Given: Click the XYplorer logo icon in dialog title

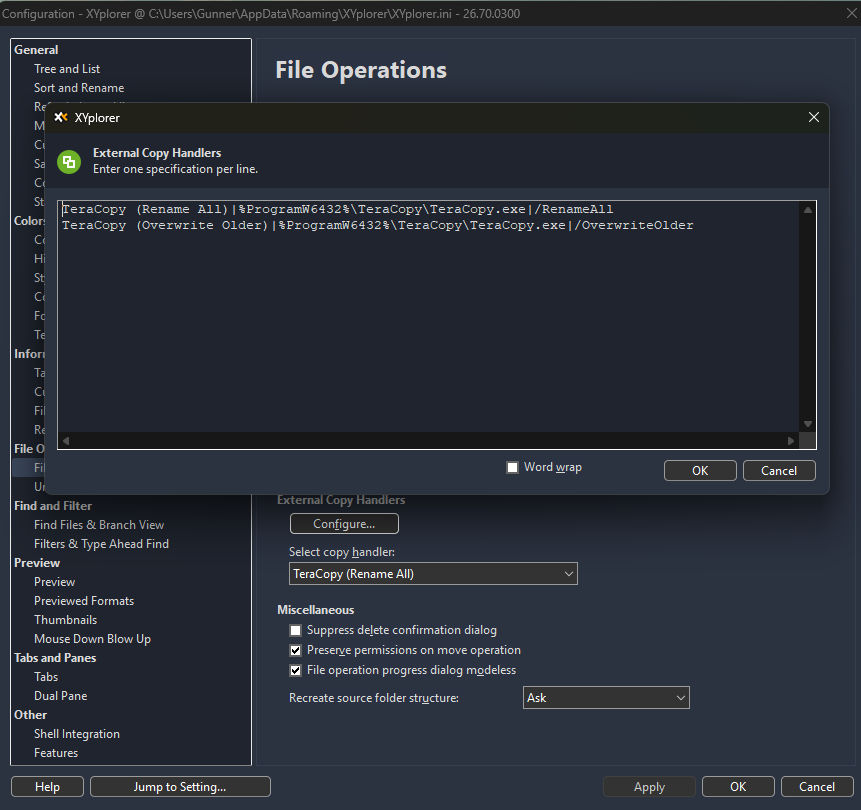Looking at the screenshot, I should [61, 117].
